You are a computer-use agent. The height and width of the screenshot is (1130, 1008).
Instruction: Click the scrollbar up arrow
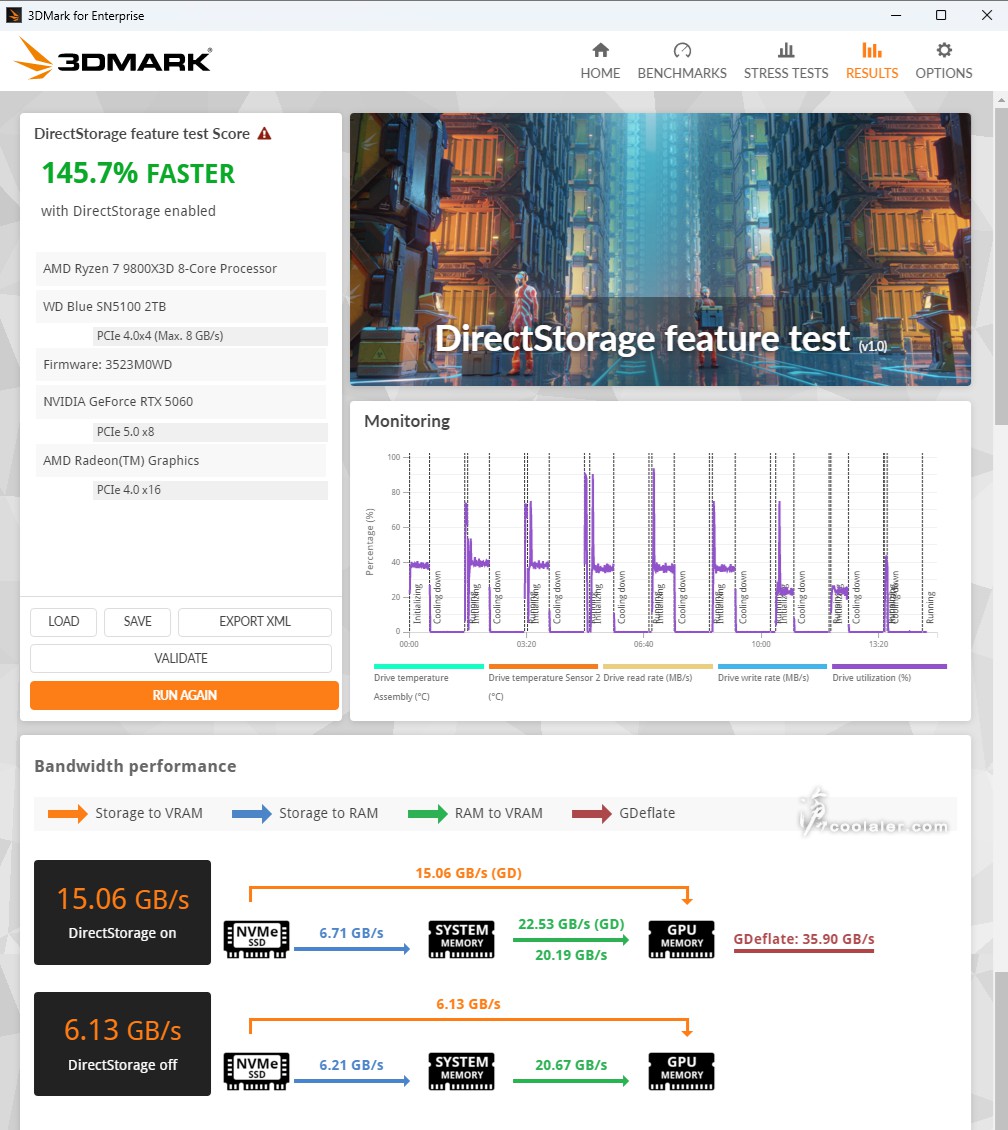1001,99
